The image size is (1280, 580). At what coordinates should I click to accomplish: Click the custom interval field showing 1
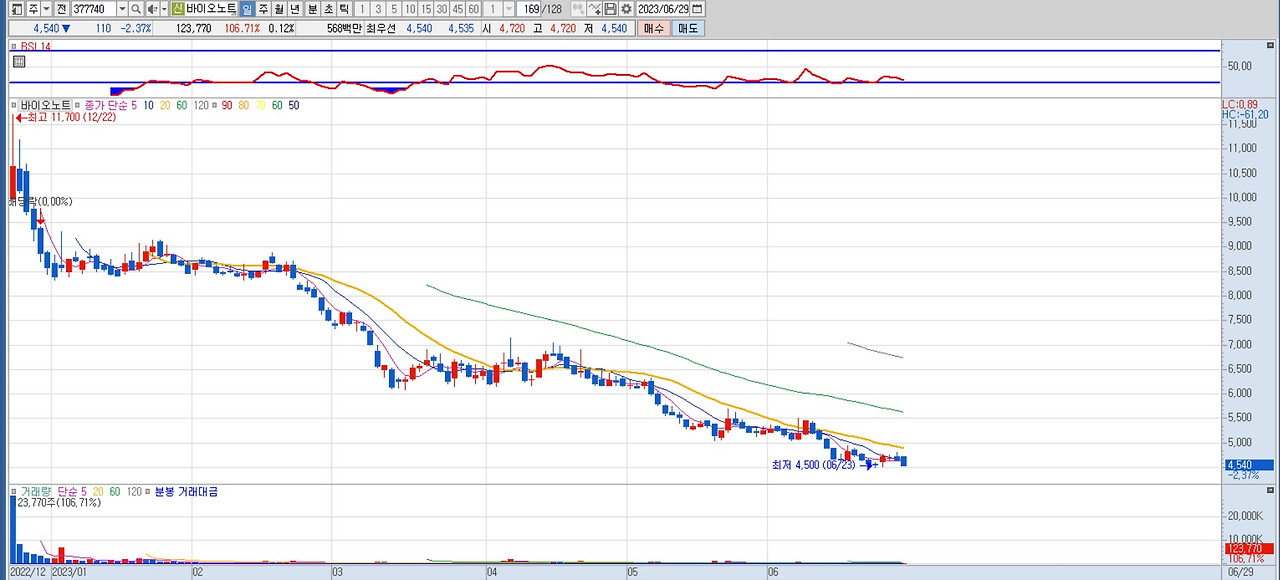coord(493,9)
